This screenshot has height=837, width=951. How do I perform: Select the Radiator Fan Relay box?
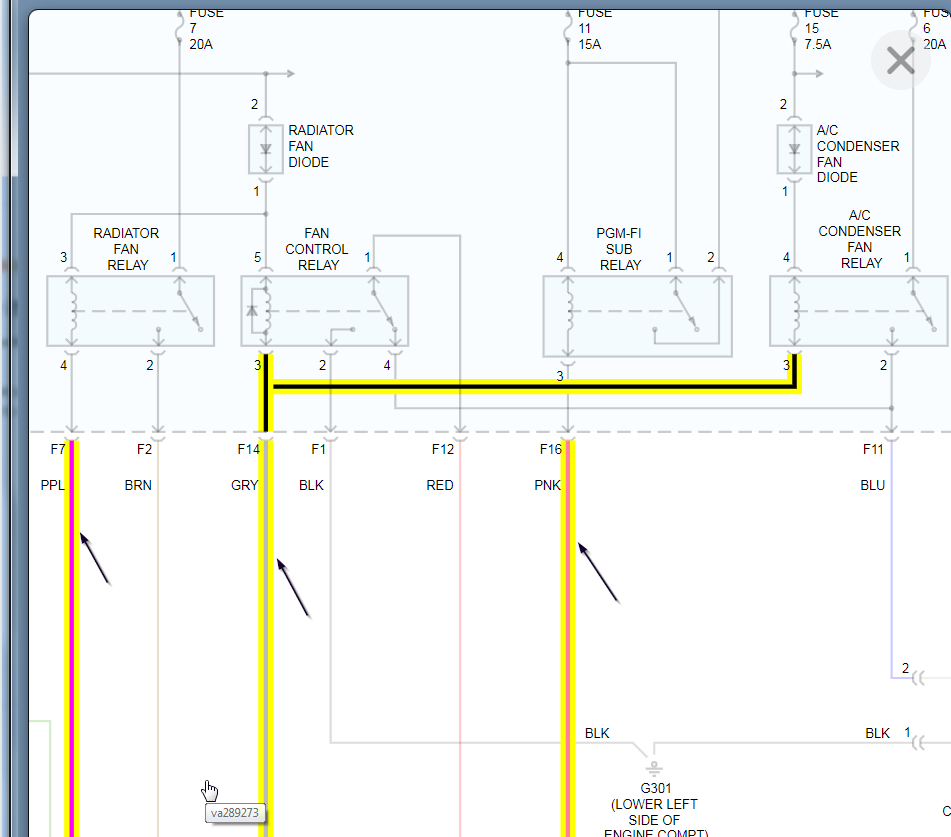click(130, 311)
